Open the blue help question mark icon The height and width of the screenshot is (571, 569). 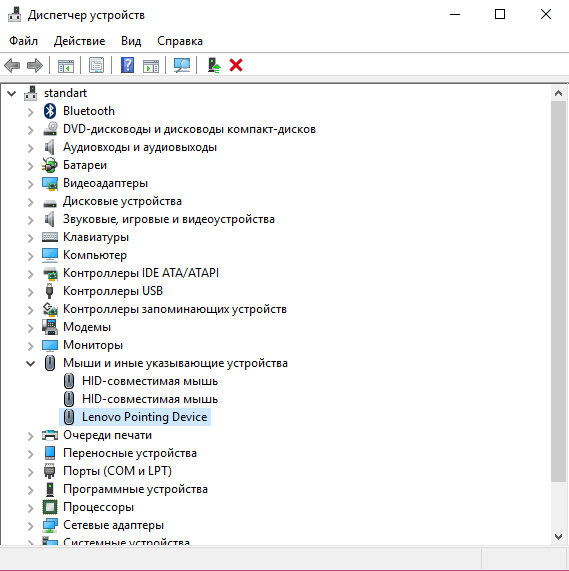click(127, 66)
